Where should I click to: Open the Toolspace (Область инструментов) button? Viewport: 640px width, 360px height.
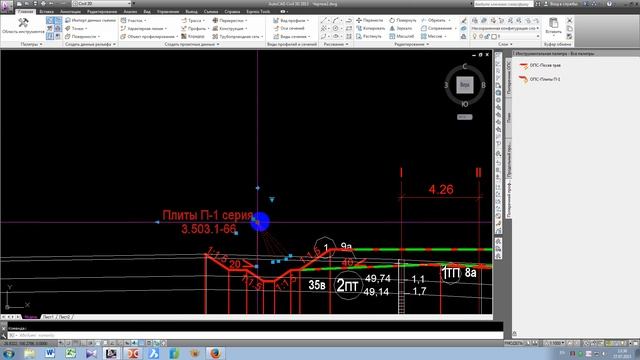[x=23, y=26]
